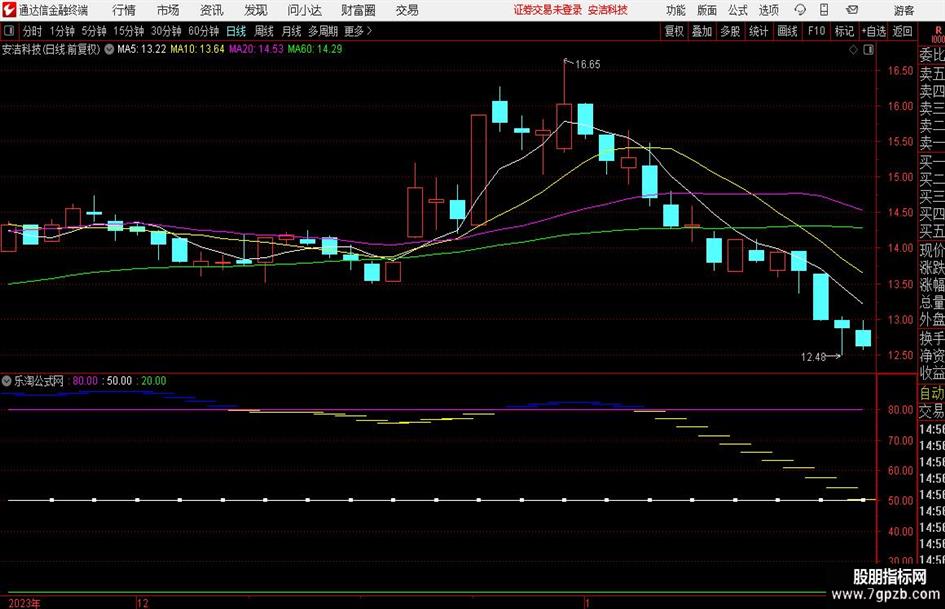
Task: Open the 功能 menu
Action: 676,10
